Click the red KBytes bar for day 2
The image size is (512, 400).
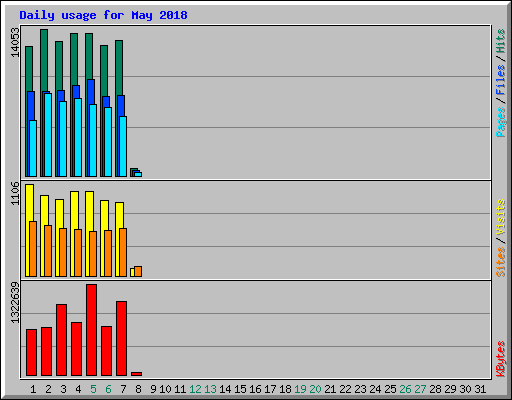(46, 352)
